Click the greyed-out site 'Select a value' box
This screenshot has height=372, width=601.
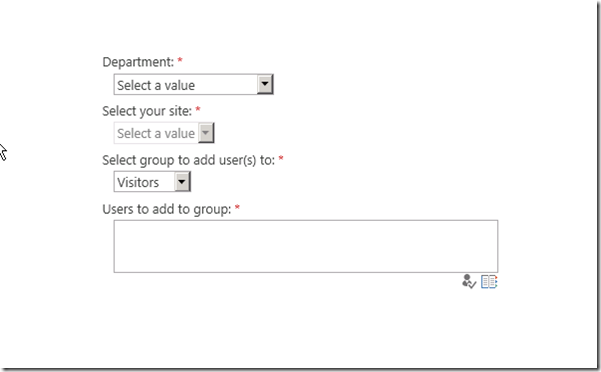coord(164,133)
